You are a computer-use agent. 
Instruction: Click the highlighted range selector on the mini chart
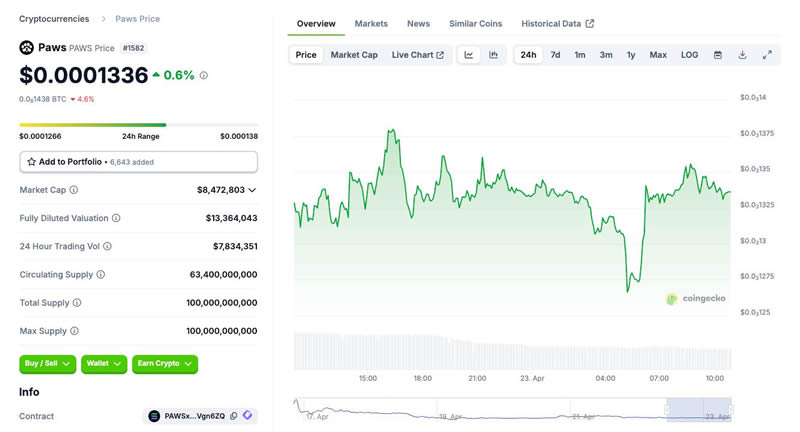point(698,408)
